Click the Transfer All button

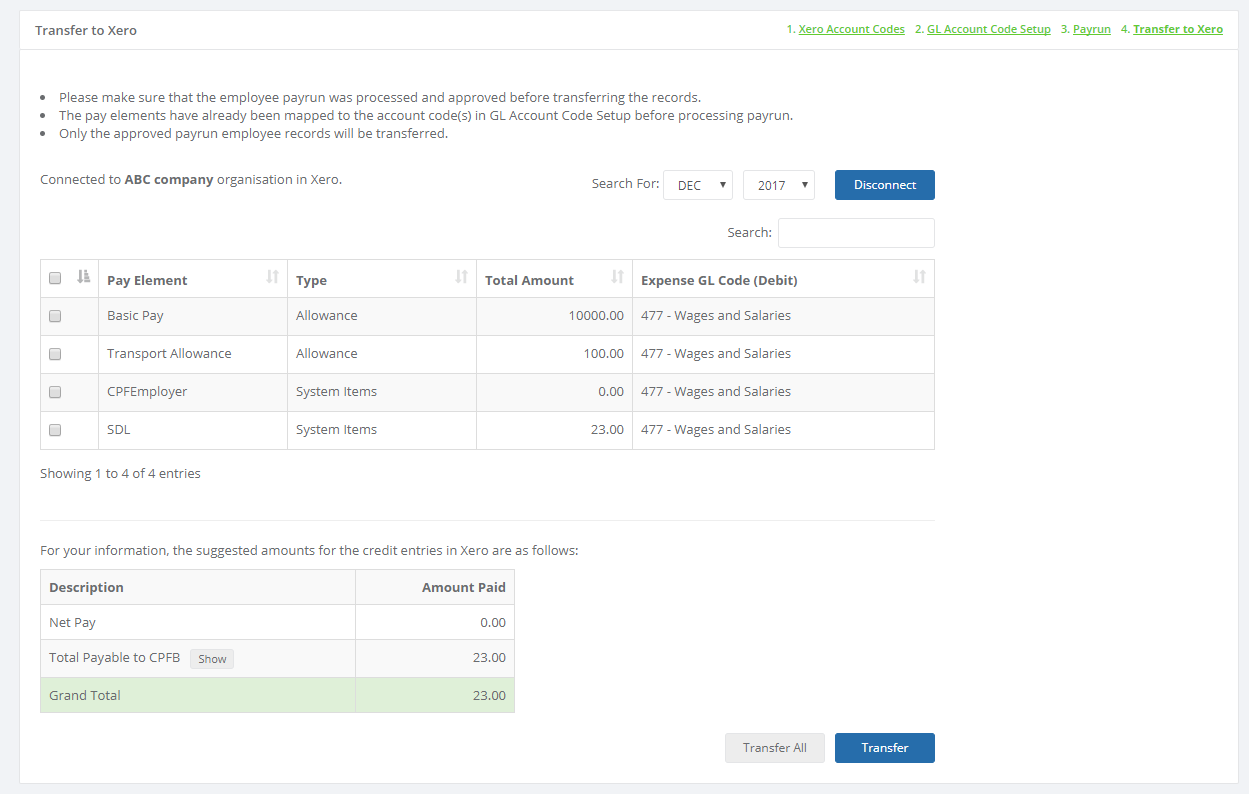[x=775, y=748]
